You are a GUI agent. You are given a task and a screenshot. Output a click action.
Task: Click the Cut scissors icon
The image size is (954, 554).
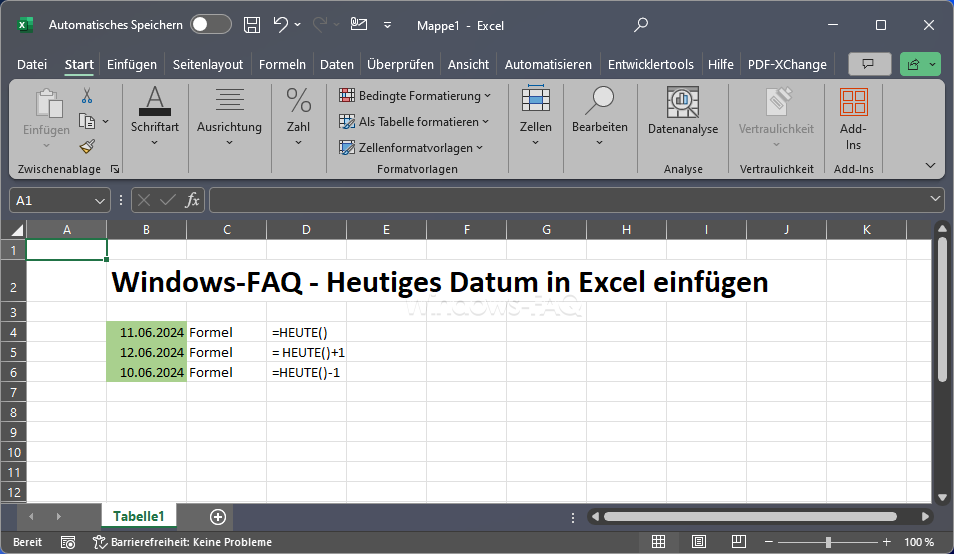coord(87,95)
